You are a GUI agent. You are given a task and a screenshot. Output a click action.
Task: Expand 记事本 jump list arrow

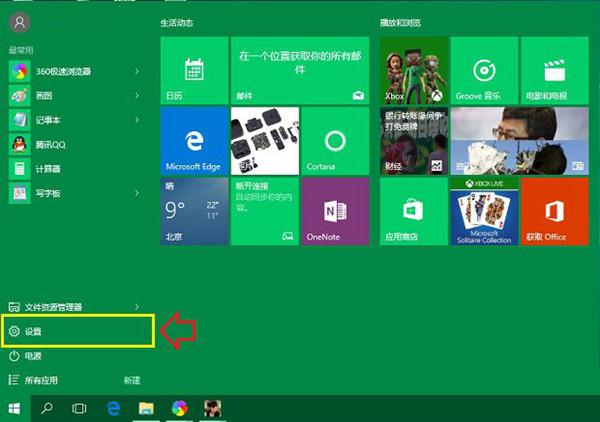(x=137, y=120)
